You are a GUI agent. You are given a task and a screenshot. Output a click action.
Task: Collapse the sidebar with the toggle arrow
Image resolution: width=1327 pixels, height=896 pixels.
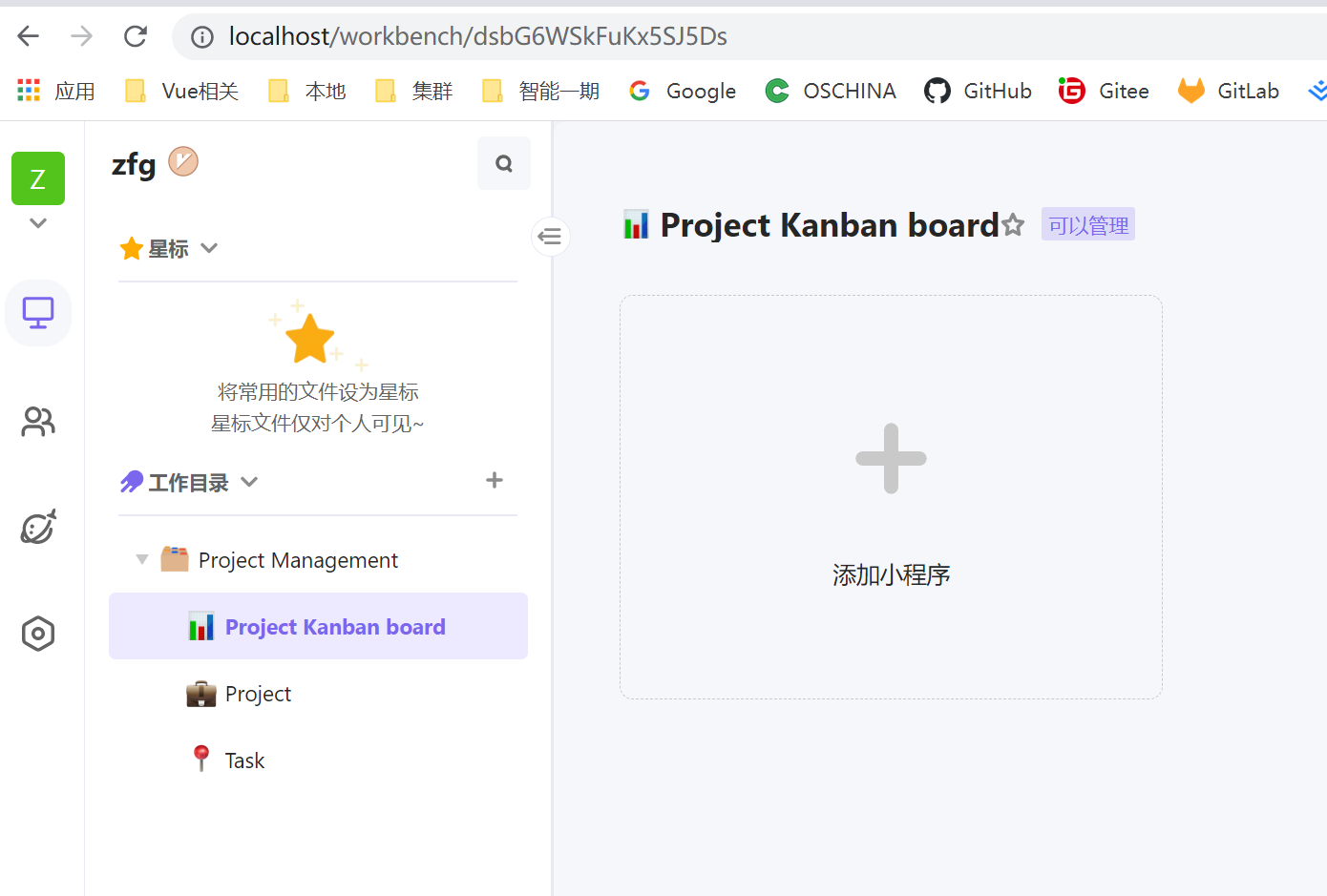tap(551, 237)
